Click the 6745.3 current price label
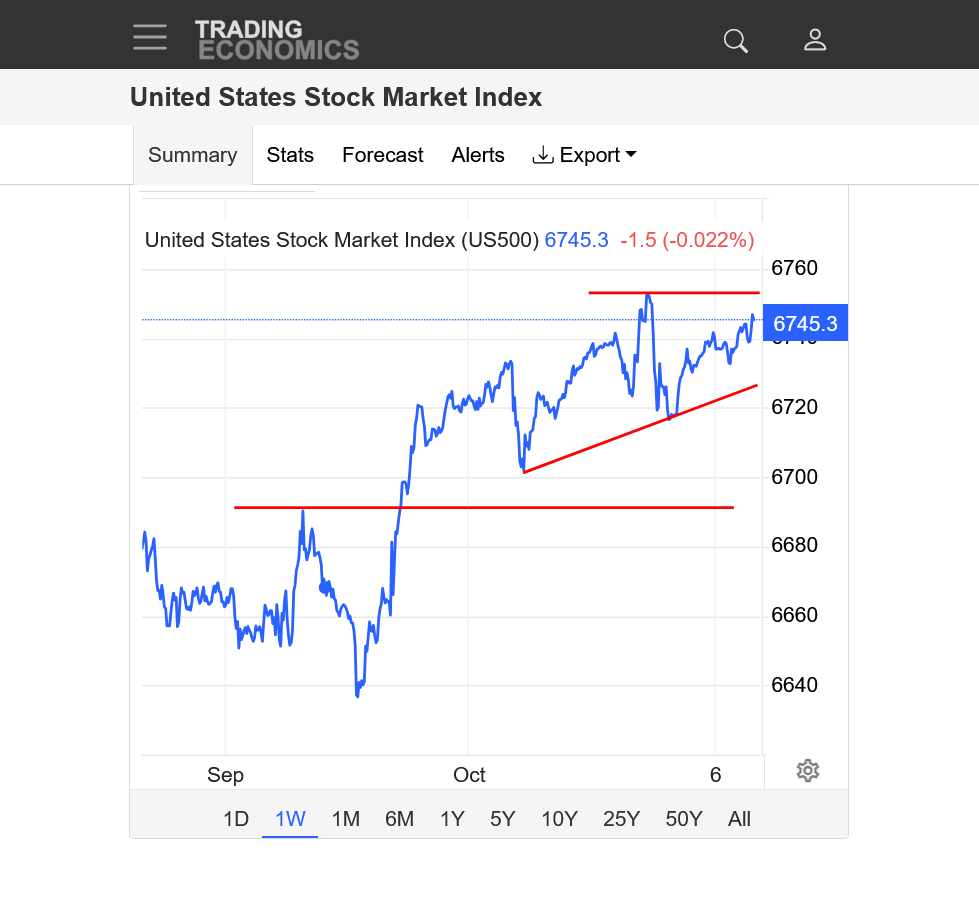 (x=805, y=323)
